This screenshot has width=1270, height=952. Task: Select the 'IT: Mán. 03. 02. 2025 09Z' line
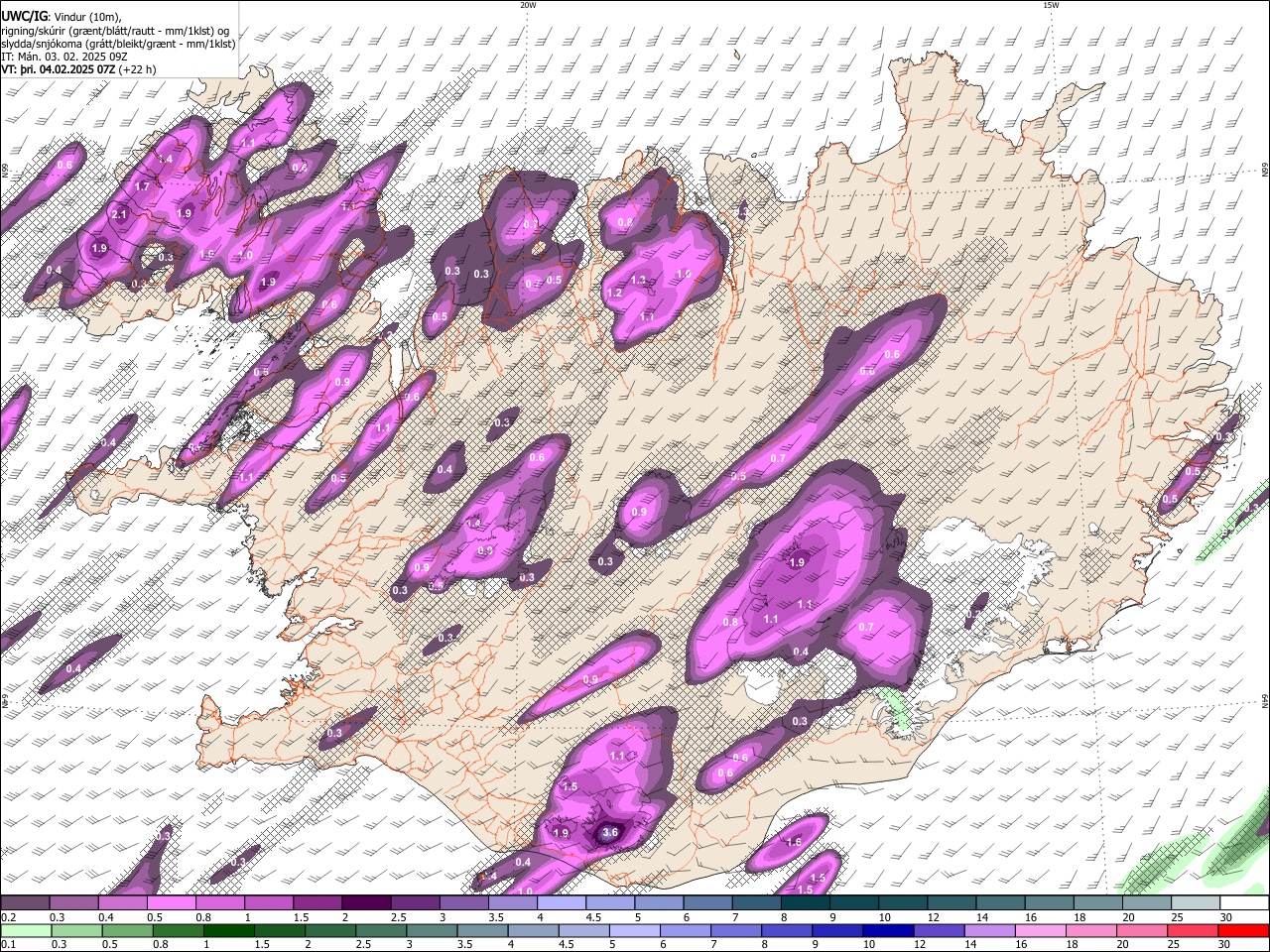pos(64,57)
